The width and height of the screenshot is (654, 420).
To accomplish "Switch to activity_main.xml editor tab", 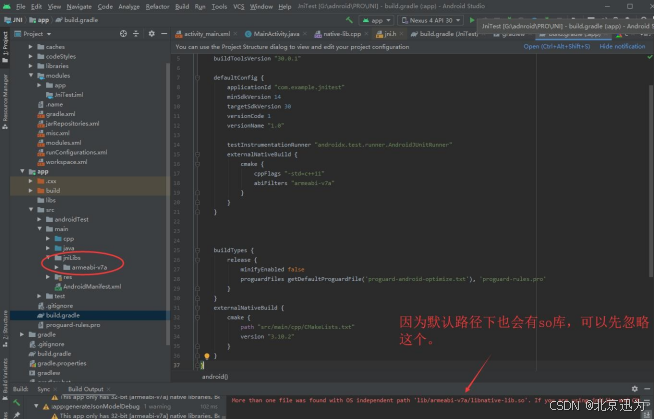I will tap(207, 34).
